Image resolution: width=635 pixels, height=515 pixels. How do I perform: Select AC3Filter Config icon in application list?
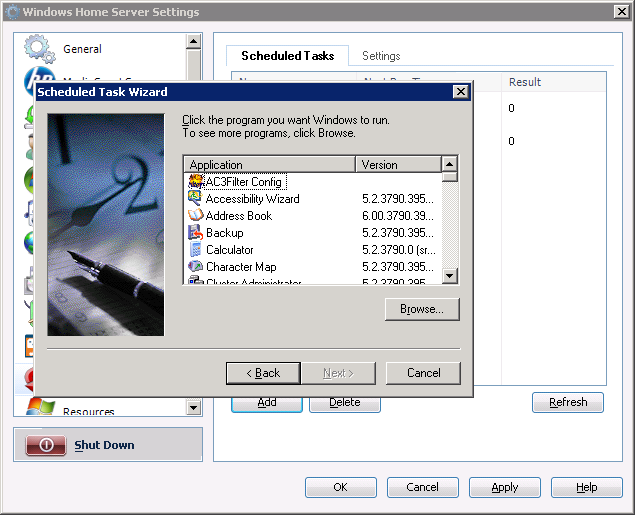tap(196, 181)
